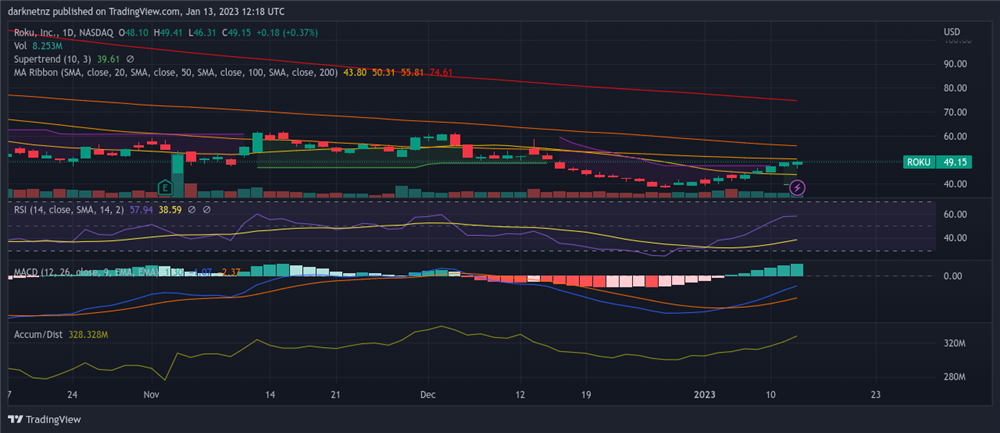Image resolution: width=1000 pixels, height=433 pixels.
Task: Click the second null-value icon in the RSI legend
Action: pyautogui.click(x=206, y=210)
